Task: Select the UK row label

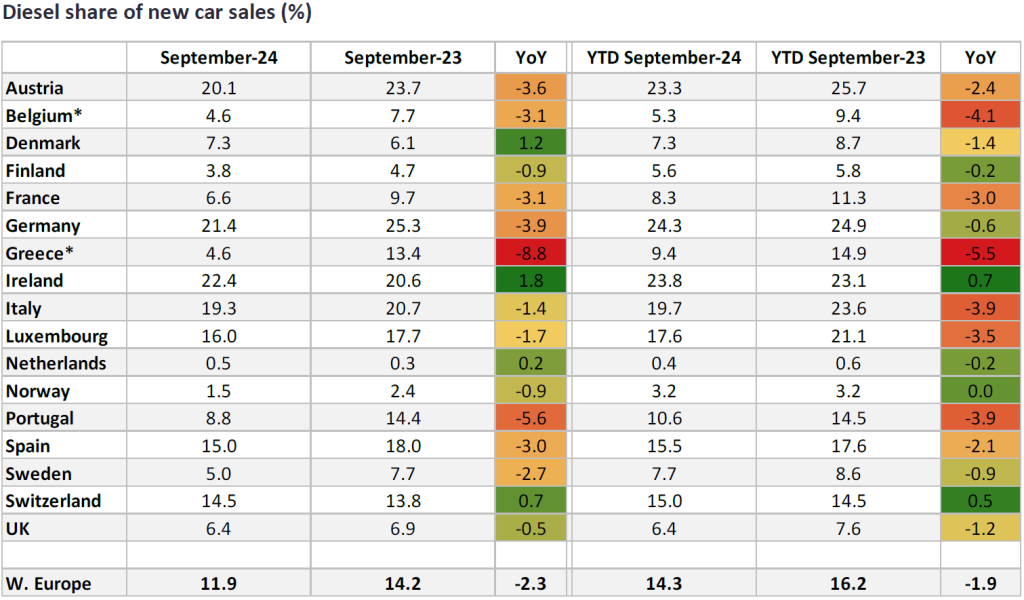Action: (19, 528)
